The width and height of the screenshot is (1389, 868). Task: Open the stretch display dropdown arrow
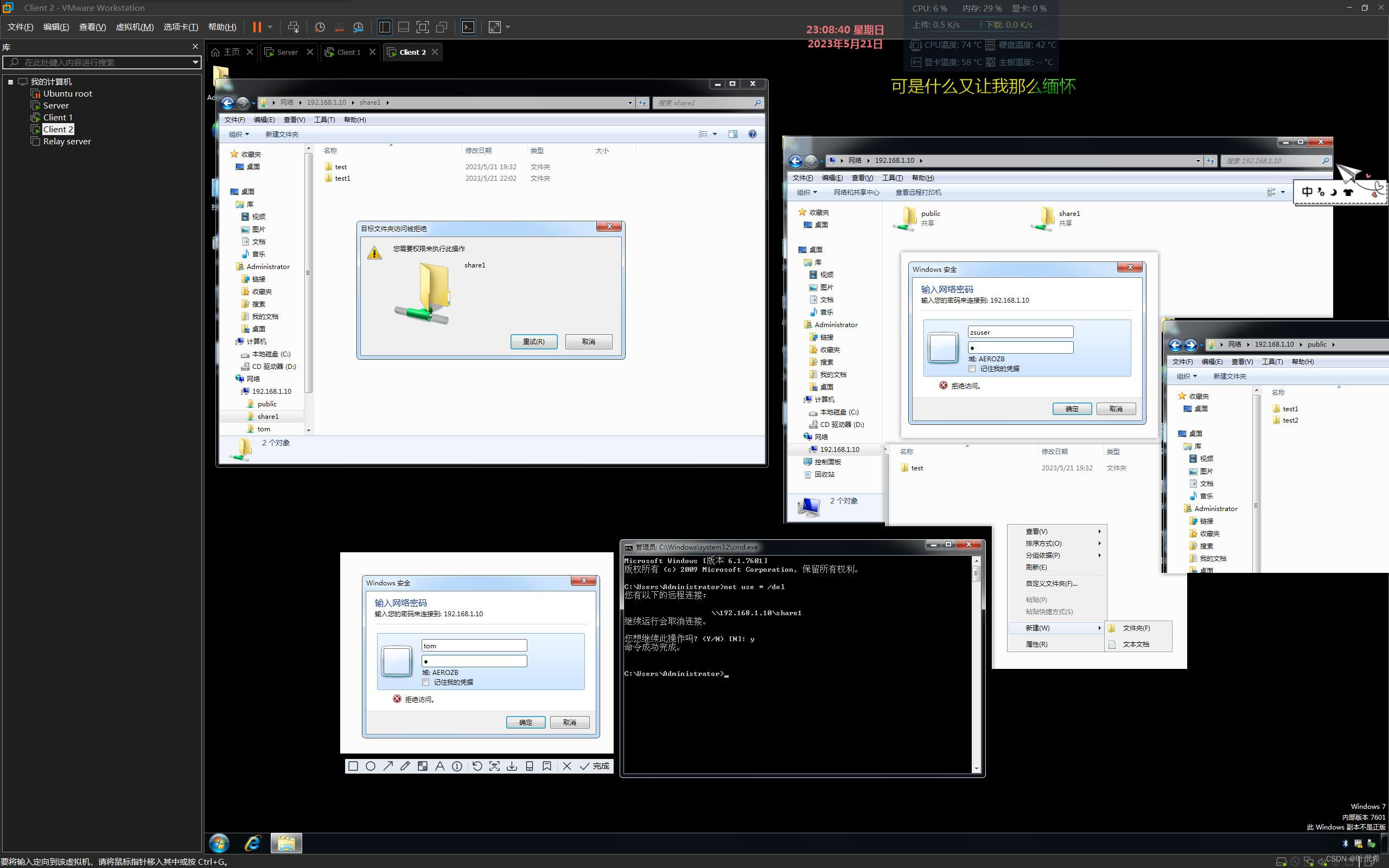[x=507, y=27]
